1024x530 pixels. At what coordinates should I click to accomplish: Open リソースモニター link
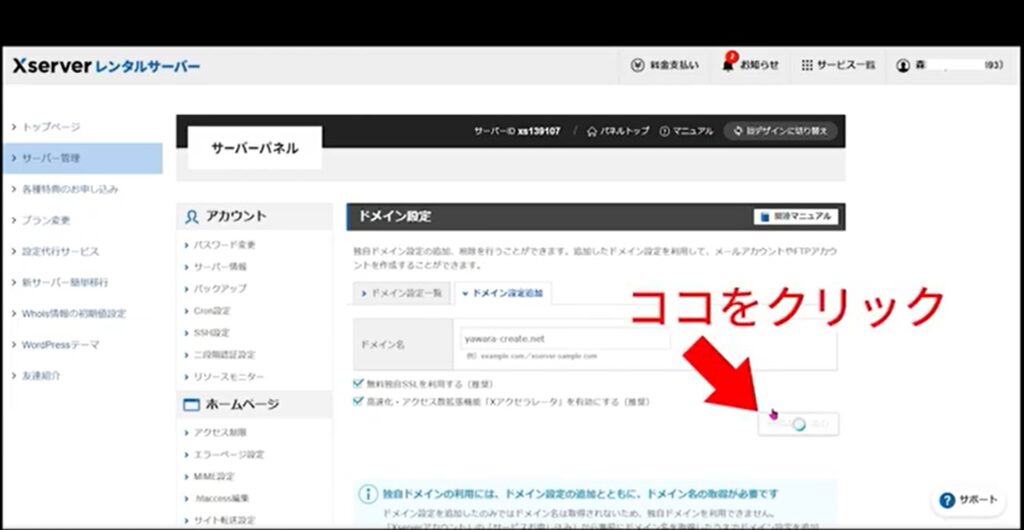point(229,377)
